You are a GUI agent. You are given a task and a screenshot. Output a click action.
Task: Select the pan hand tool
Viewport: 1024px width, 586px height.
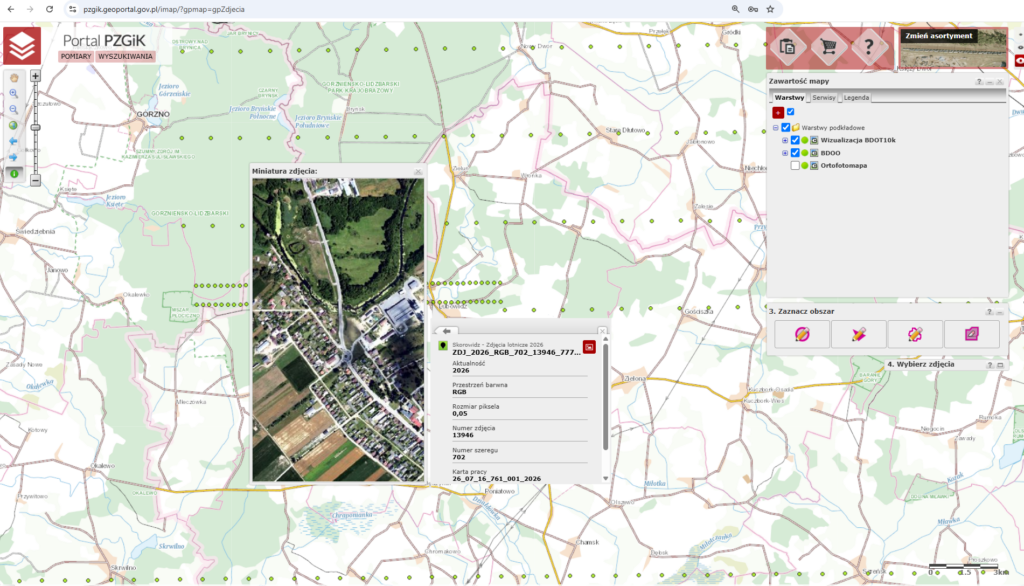pos(13,78)
